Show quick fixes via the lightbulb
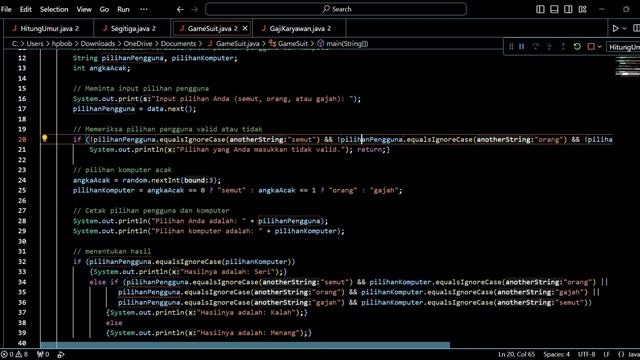Image resolution: width=640 pixels, height=360 pixels. 44,139
